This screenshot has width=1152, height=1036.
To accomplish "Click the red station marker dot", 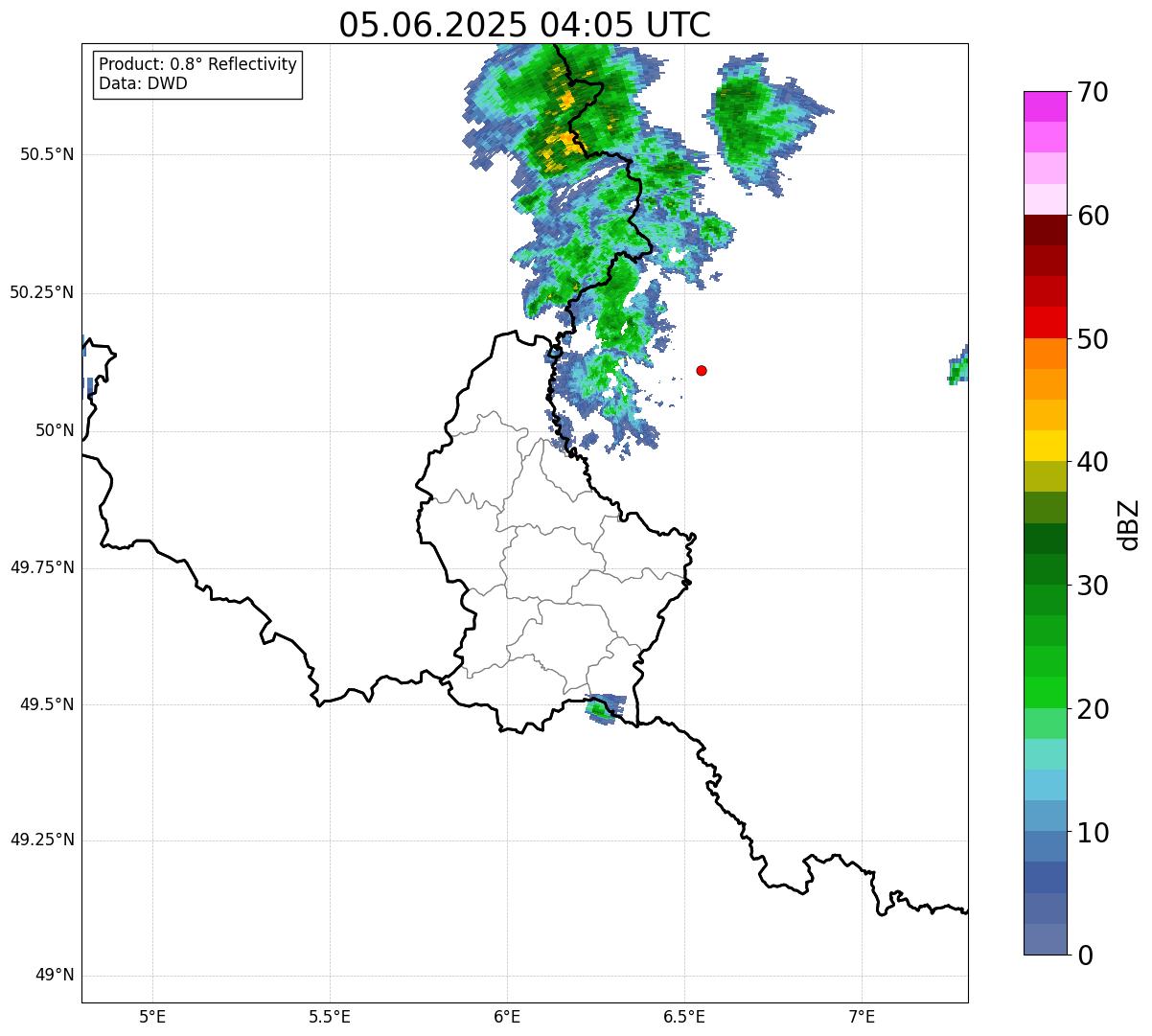I will [702, 370].
